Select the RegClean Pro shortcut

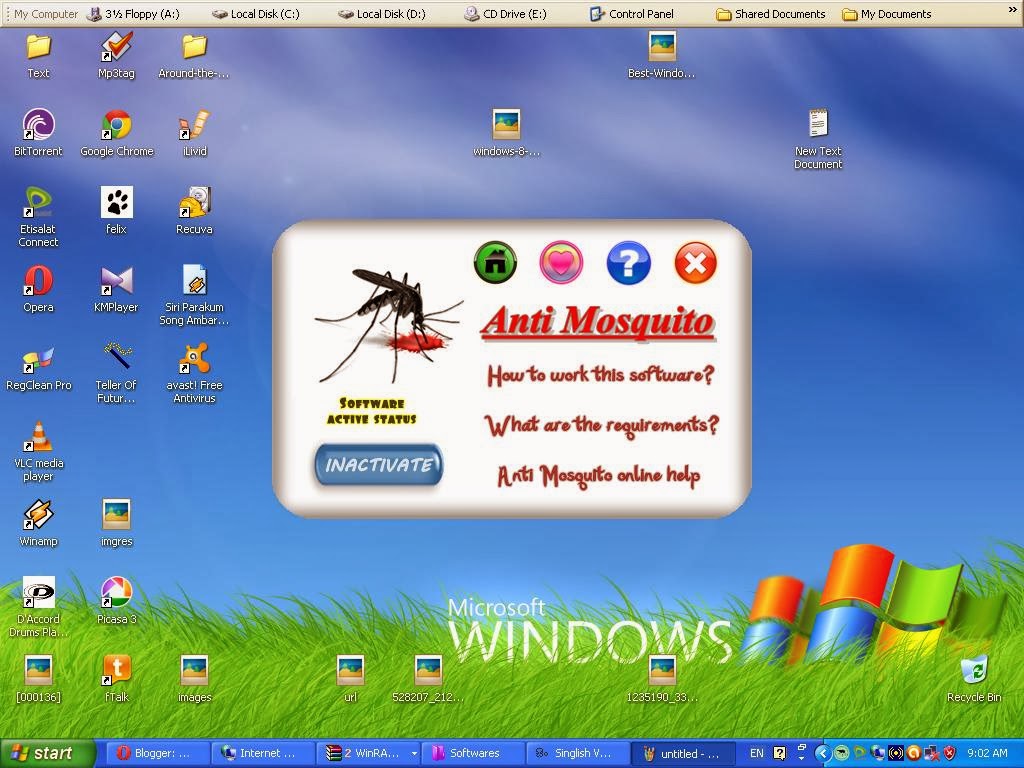(38, 367)
